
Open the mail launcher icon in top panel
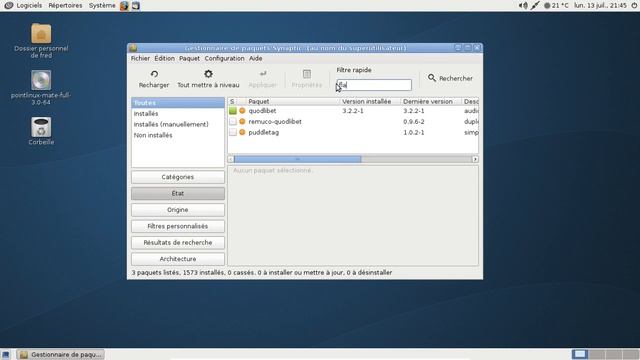136,6
